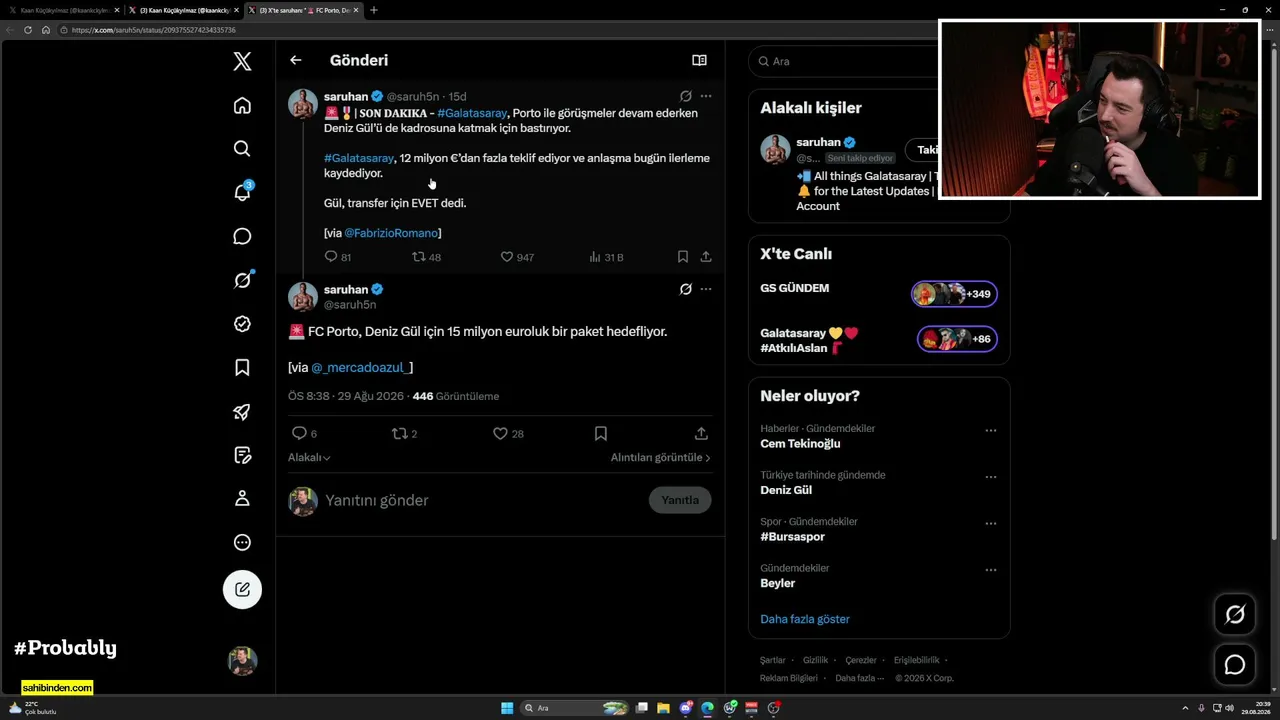Share the FC Porto post
Image resolution: width=1280 pixels, height=720 pixels.
pos(701,433)
